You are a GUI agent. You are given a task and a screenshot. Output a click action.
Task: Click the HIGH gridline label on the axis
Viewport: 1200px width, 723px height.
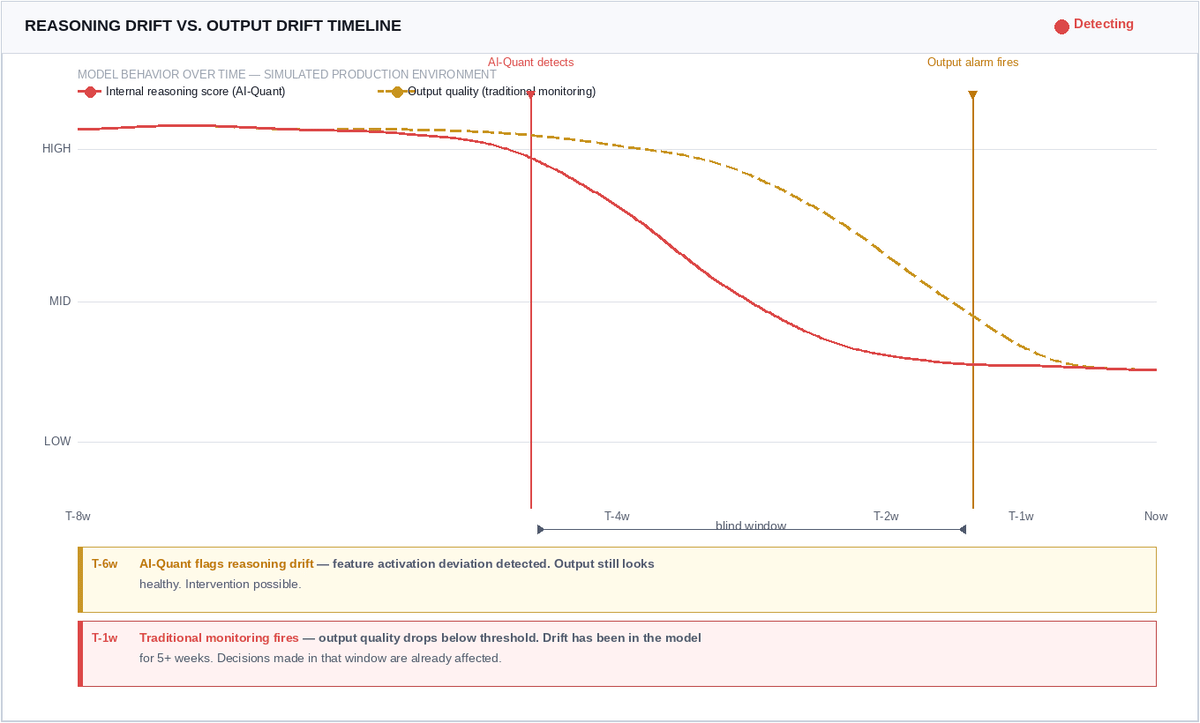click(57, 148)
